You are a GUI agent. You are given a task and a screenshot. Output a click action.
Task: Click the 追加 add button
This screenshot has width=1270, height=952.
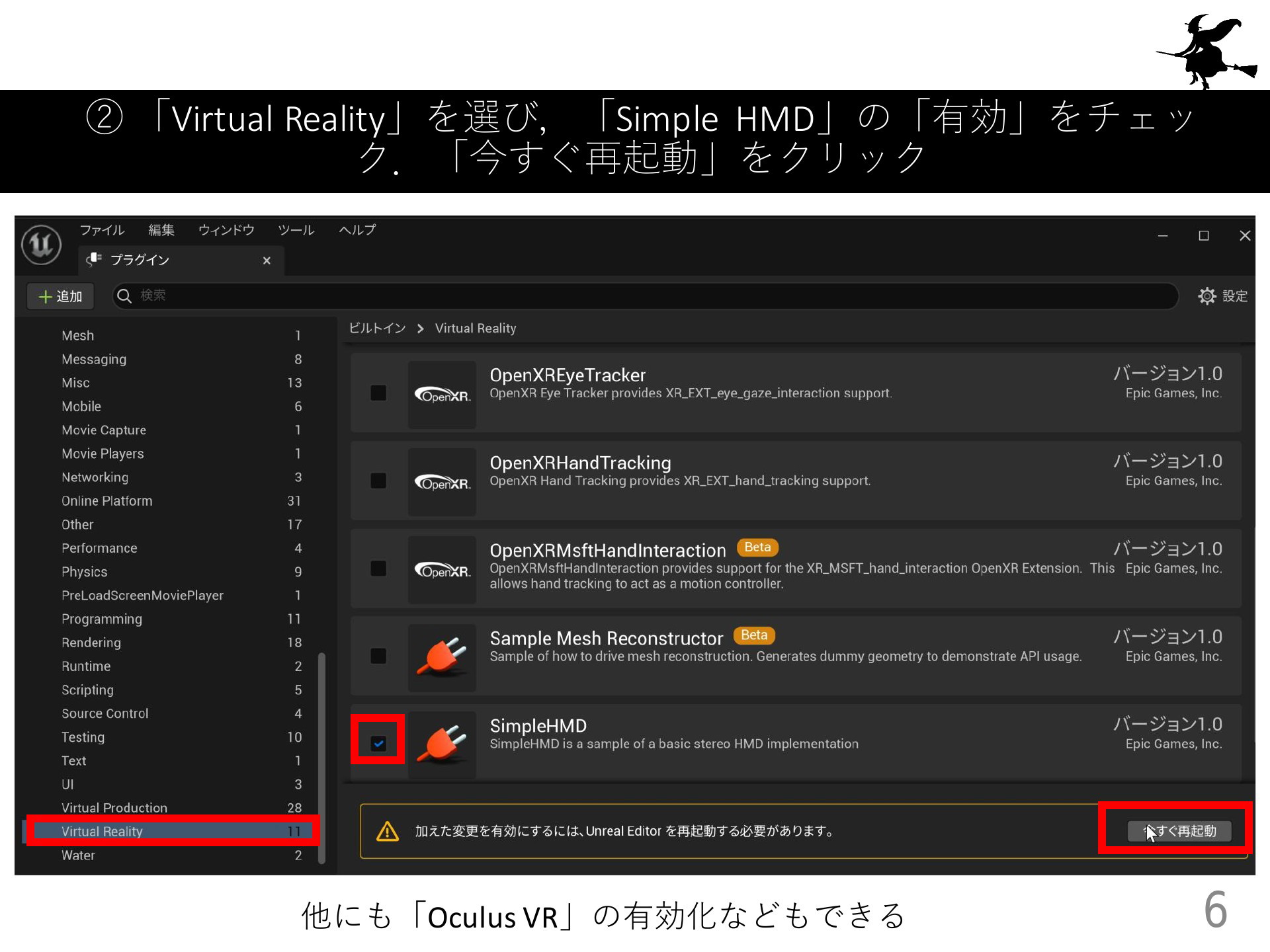click(x=60, y=296)
